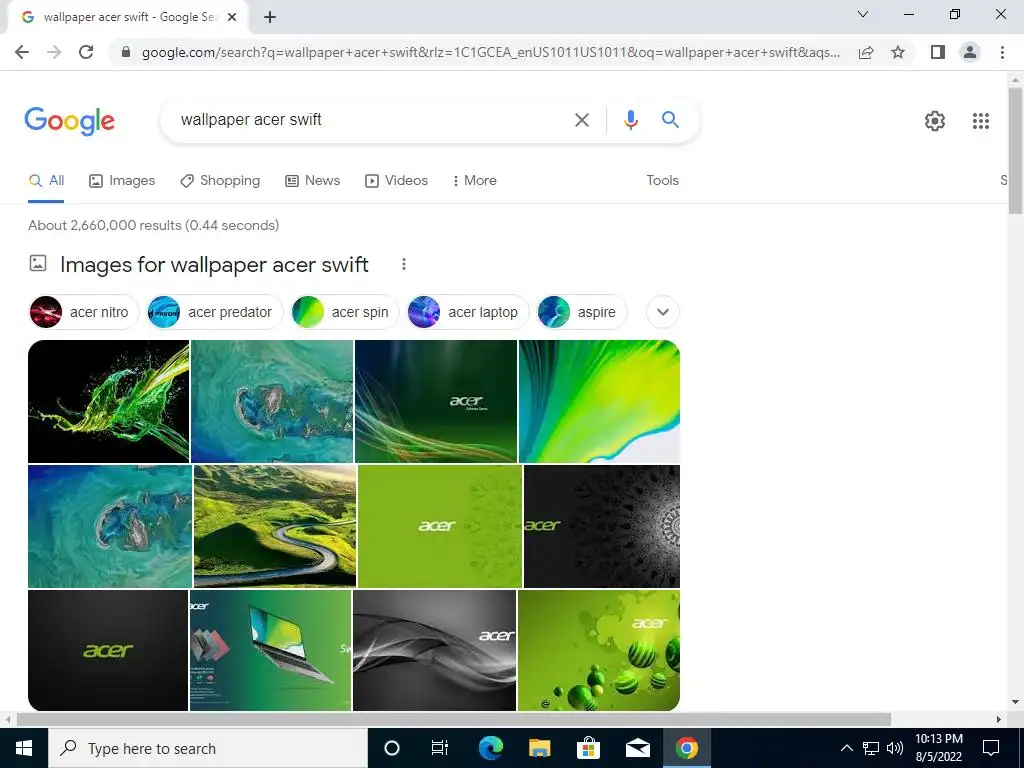Open the tab search chevron
1024x768 pixels.
pos(863,14)
